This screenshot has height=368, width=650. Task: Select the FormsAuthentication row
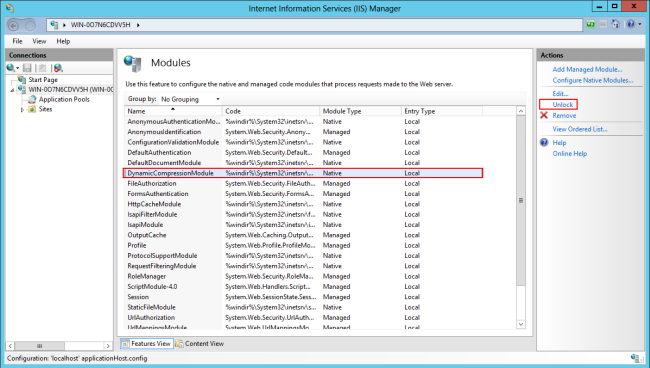tap(303, 194)
